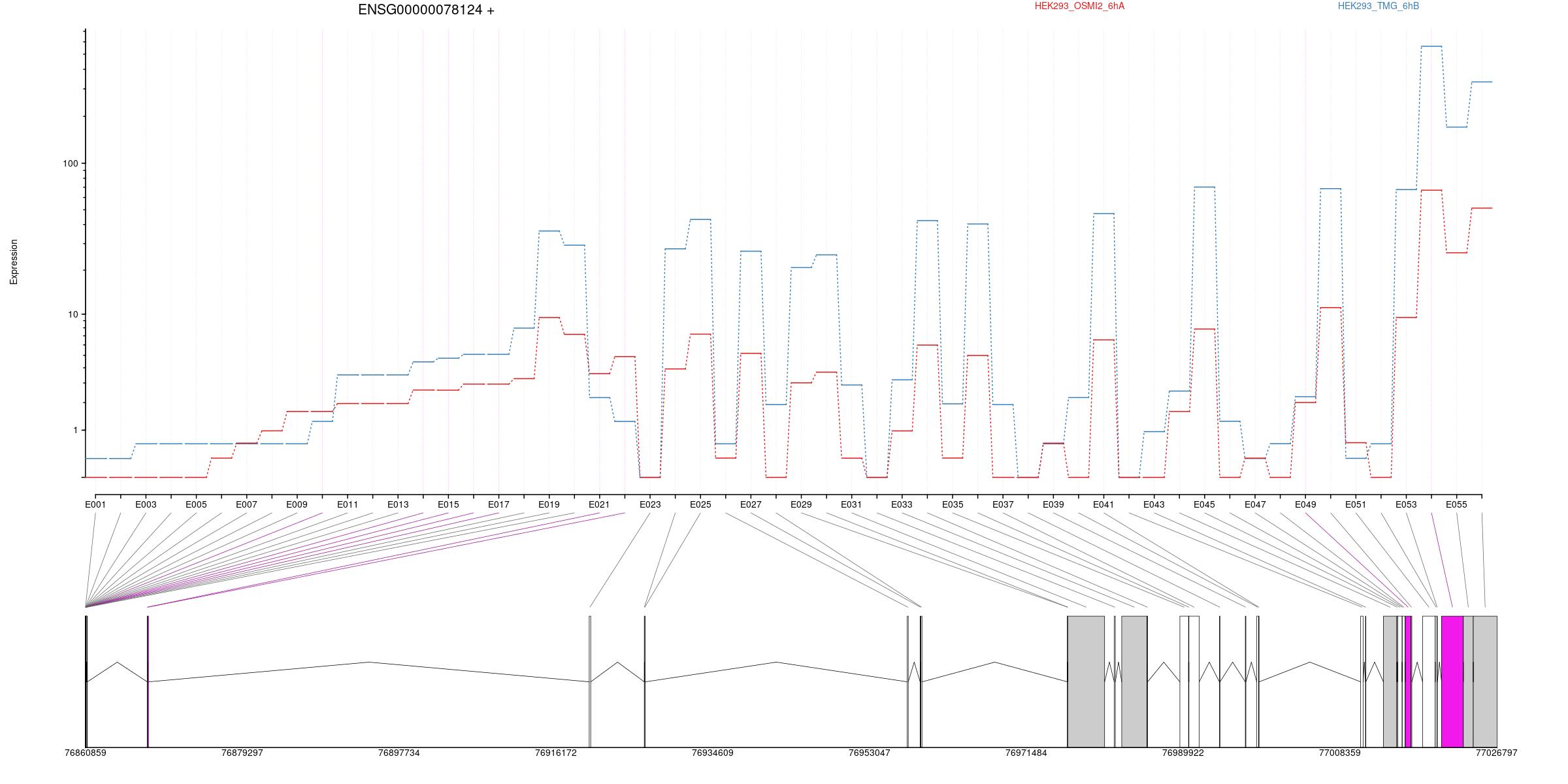Click exon label E019
The height and width of the screenshot is (784, 1568).
click(549, 504)
